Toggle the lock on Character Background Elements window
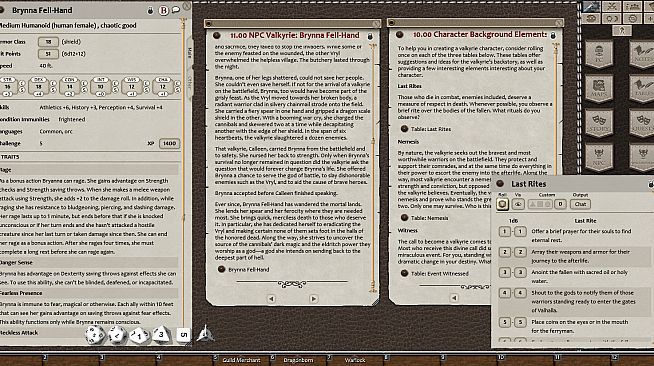654x366 pixels. pos(553,36)
